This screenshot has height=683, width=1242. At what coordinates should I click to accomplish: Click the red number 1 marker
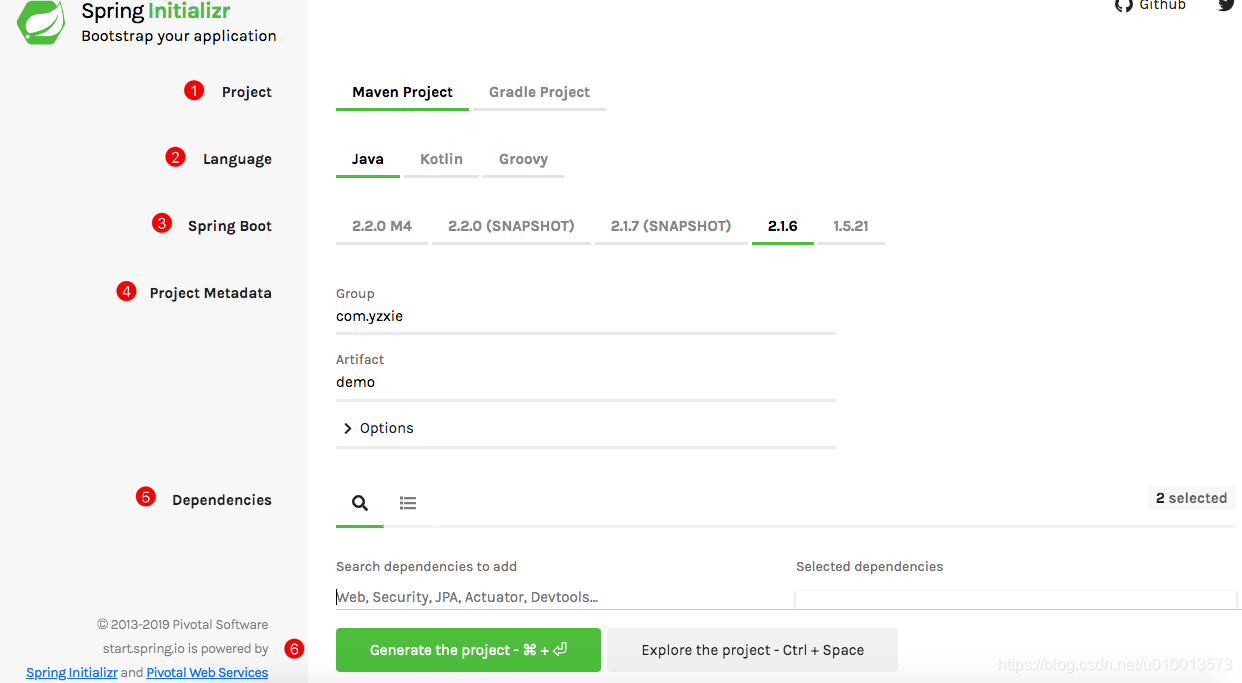click(194, 91)
